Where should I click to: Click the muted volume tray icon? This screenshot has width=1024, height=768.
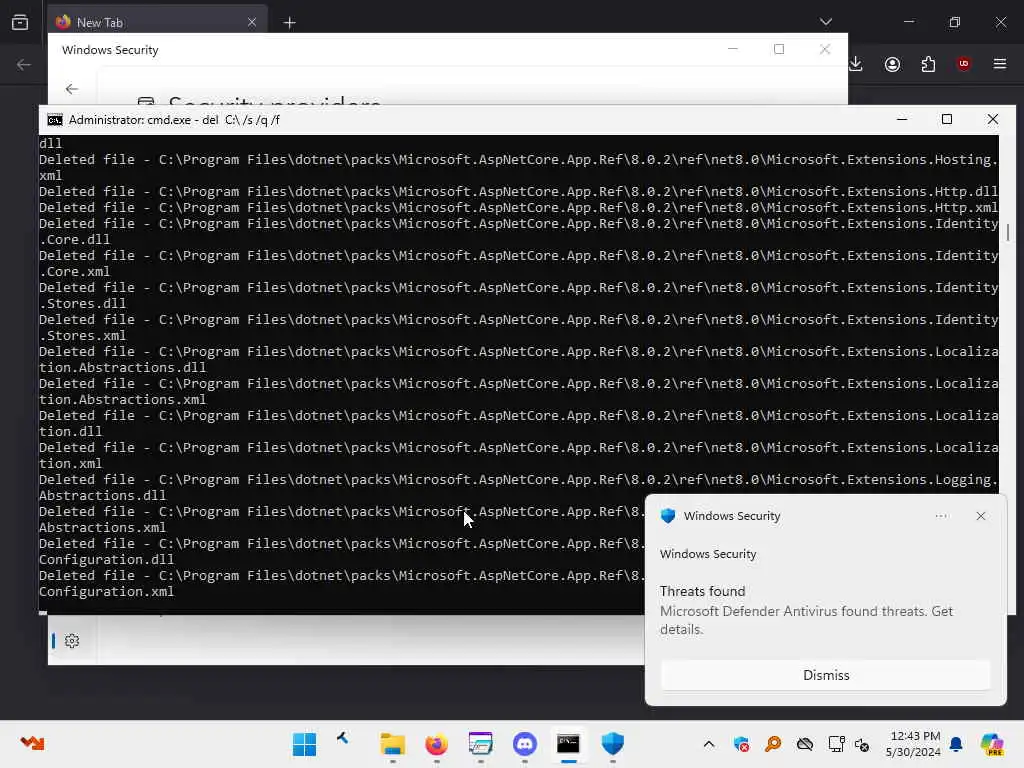pos(861,744)
